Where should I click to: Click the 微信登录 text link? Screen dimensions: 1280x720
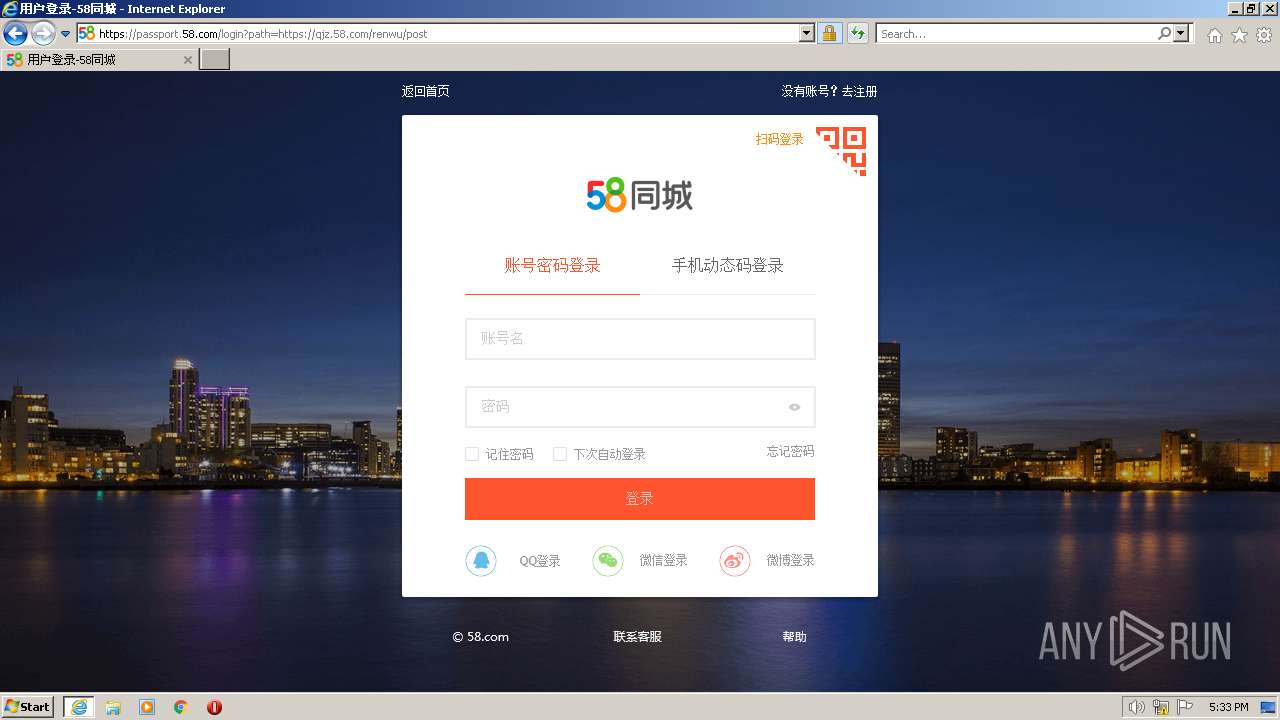pos(664,561)
